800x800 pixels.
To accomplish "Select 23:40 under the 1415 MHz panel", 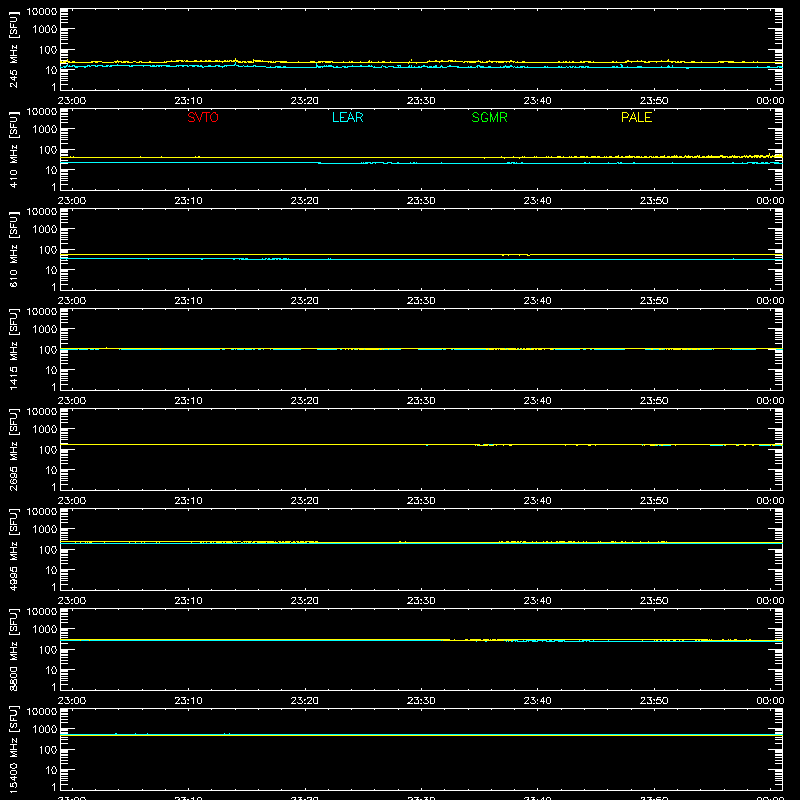I will pyautogui.click(x=537, y=401).
